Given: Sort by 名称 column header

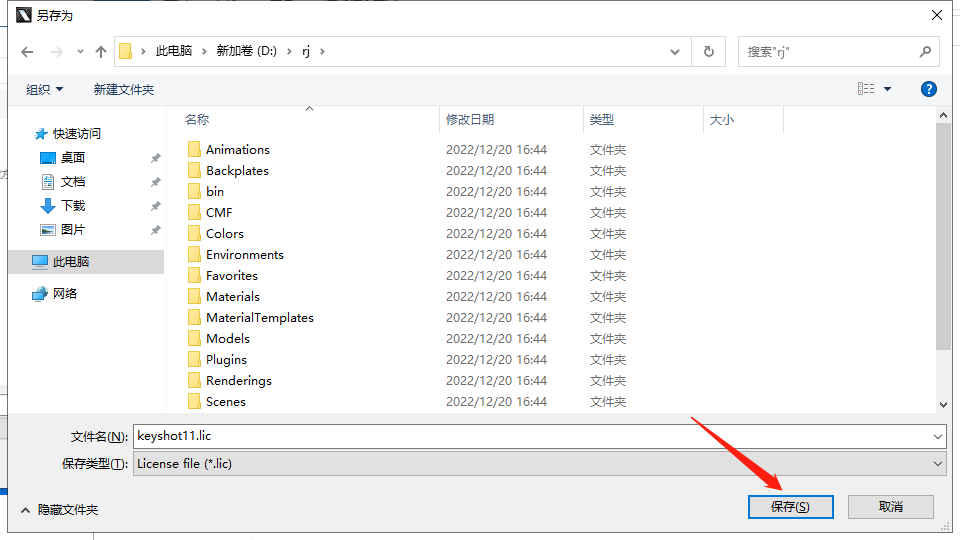Looking at the screenshot, I should click(x=197, y=119).
